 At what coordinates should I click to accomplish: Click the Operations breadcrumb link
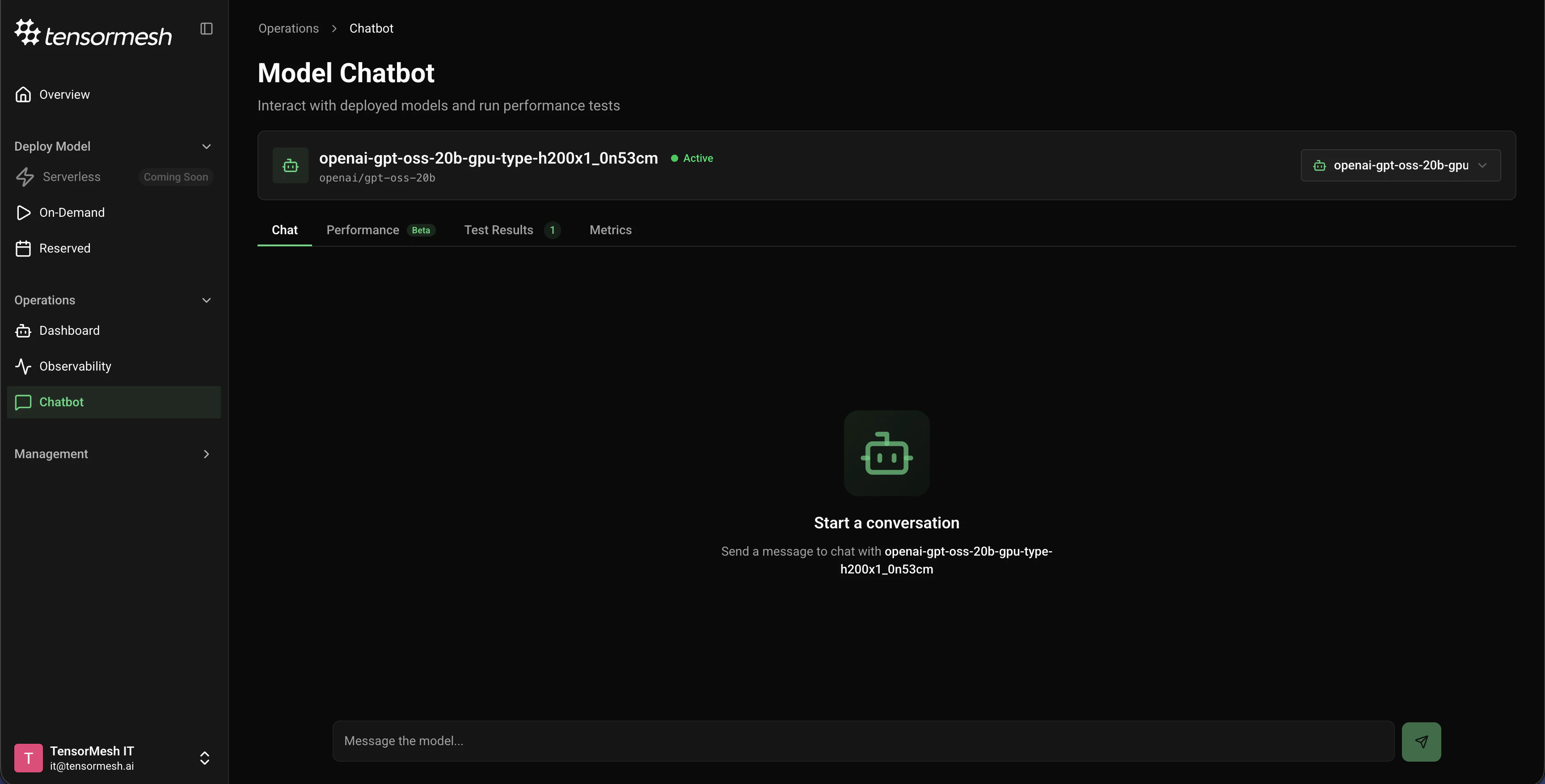(288, 28)
